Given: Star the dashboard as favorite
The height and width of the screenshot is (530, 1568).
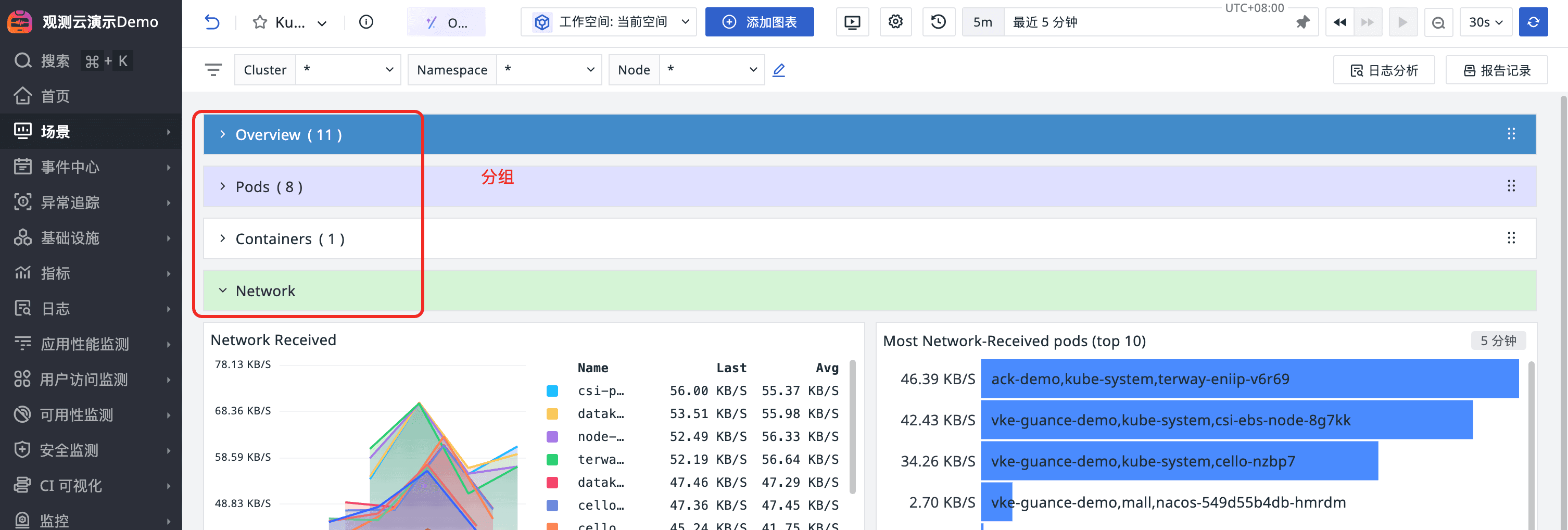Looking at the screenshot, I should click(x=260, y=22).
